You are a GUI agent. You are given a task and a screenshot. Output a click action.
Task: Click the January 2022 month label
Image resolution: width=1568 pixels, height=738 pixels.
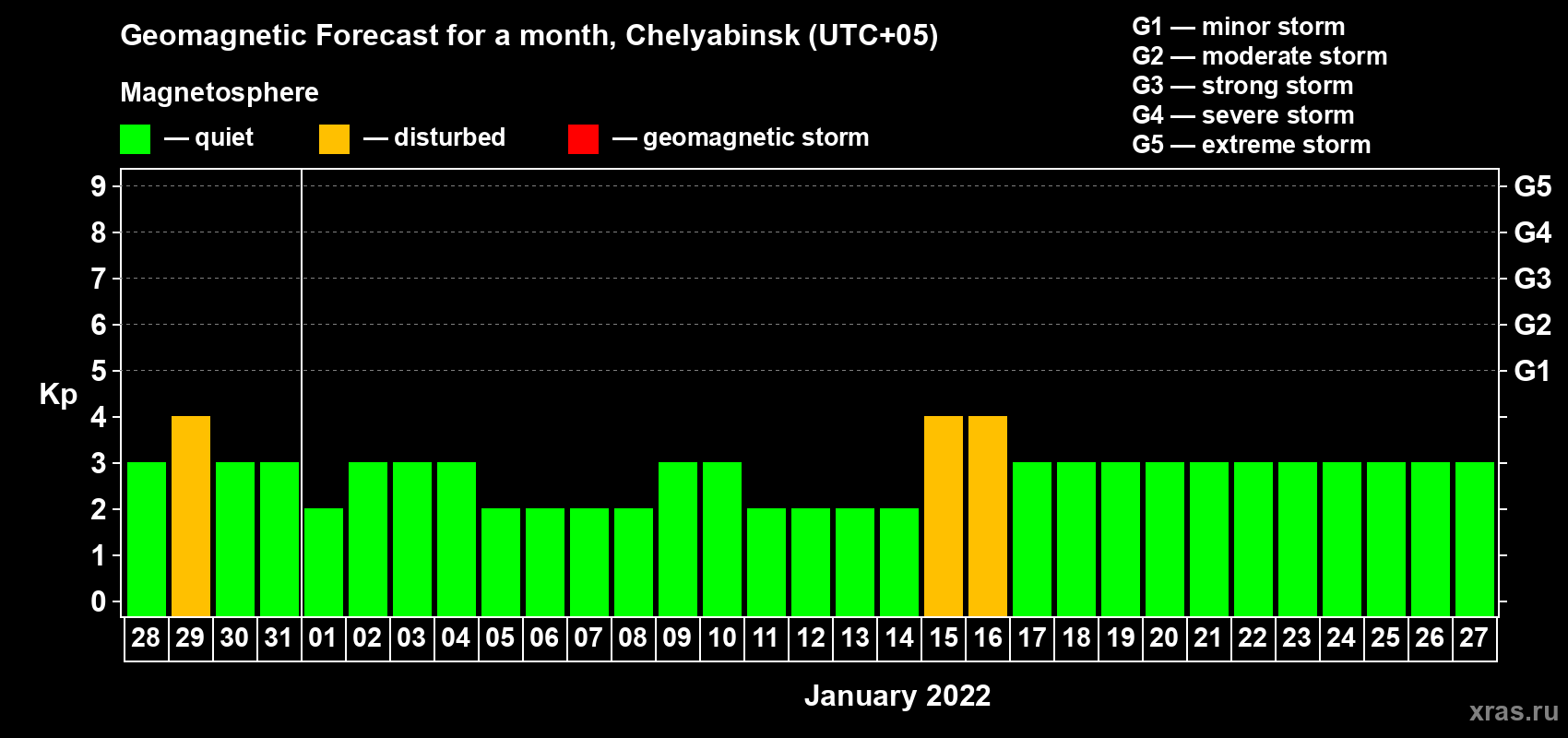click(897, 696)
